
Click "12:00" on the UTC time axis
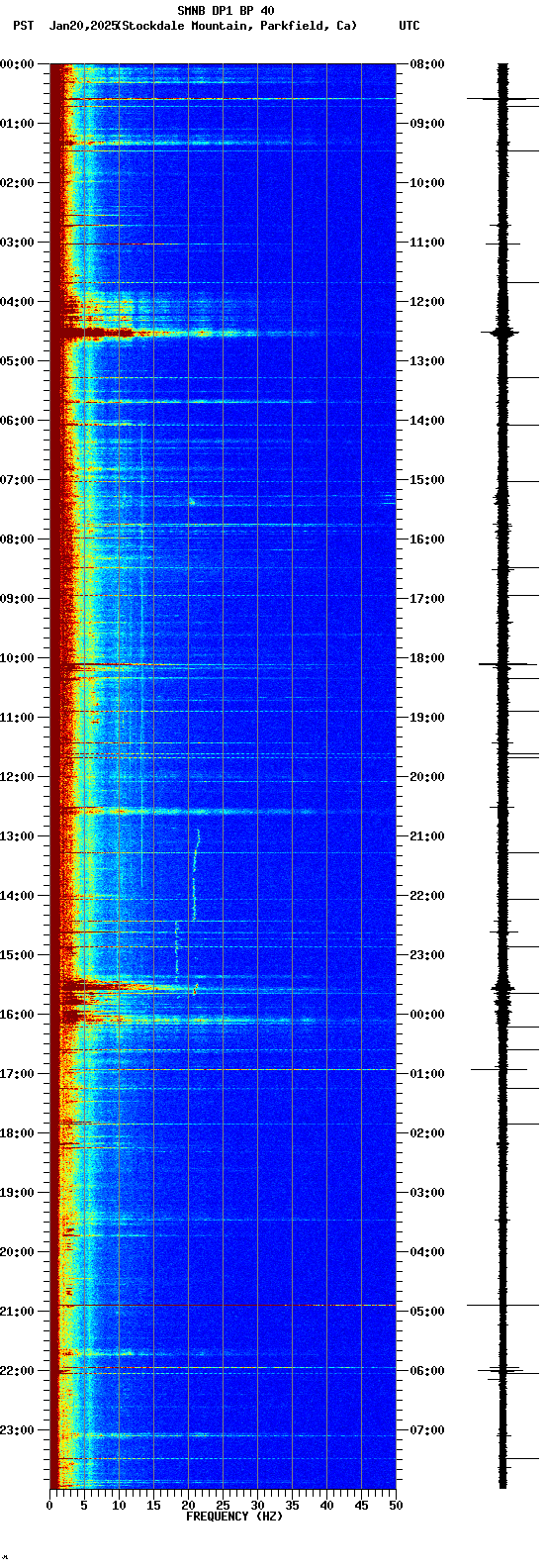(x=427, y=302)
